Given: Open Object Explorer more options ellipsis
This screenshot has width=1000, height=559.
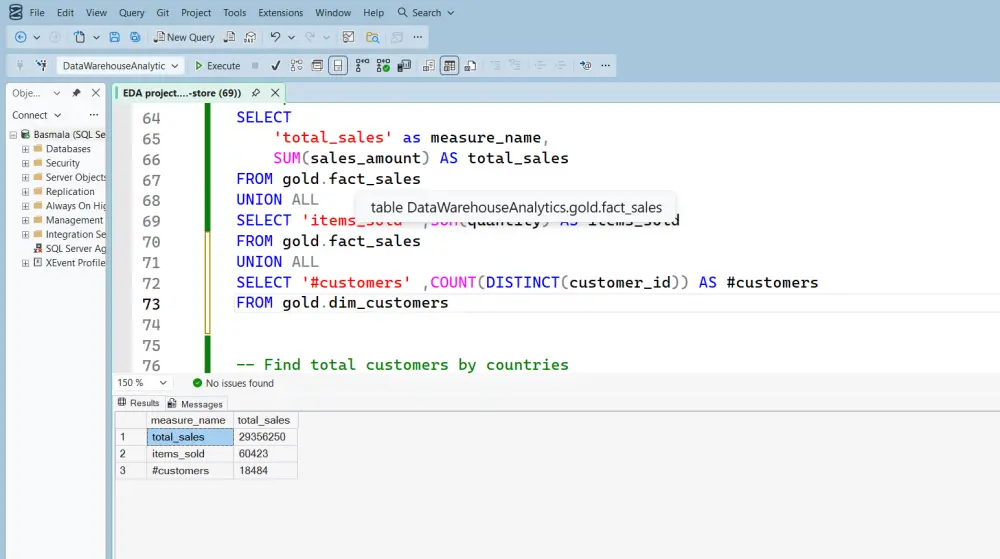Looking at the screenshot, I should tap(94, 115).
